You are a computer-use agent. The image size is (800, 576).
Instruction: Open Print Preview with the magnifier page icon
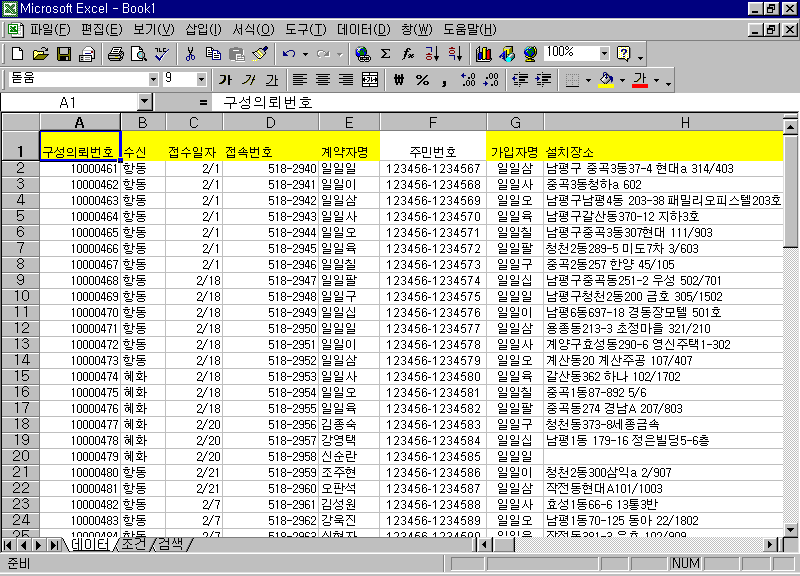coord(139,54)
